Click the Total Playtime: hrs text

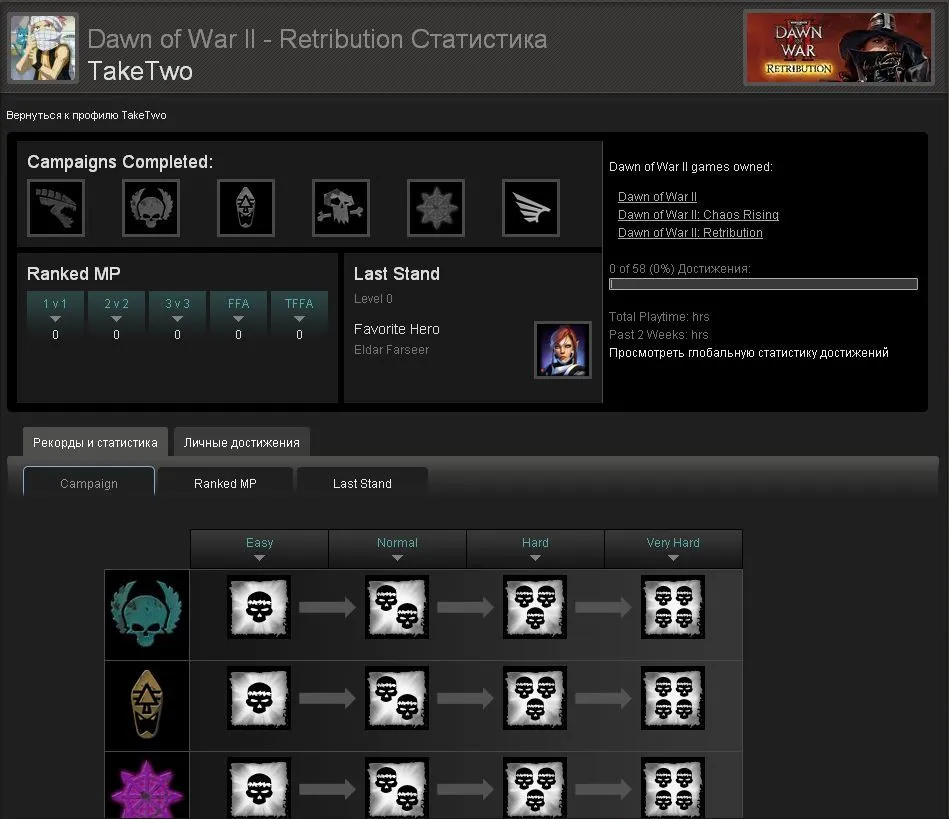tap(659, 316)
